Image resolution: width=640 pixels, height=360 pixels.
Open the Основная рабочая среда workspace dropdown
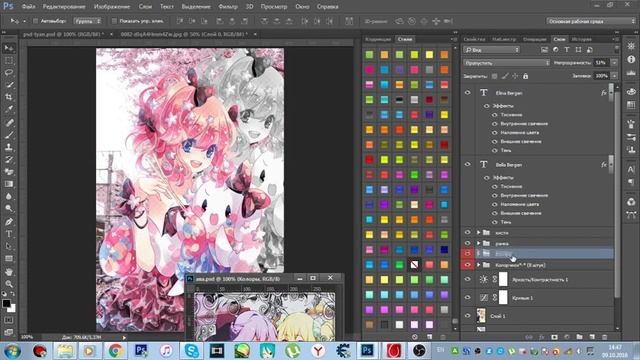click(591, 21)
